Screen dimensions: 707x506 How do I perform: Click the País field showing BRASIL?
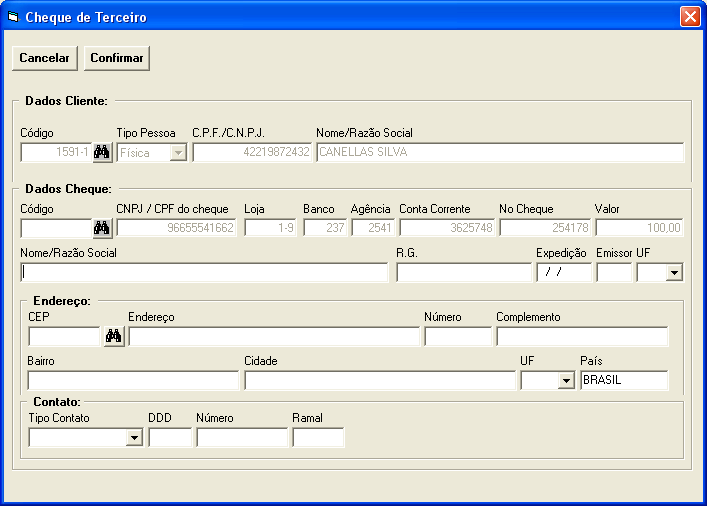pos(624,381)
